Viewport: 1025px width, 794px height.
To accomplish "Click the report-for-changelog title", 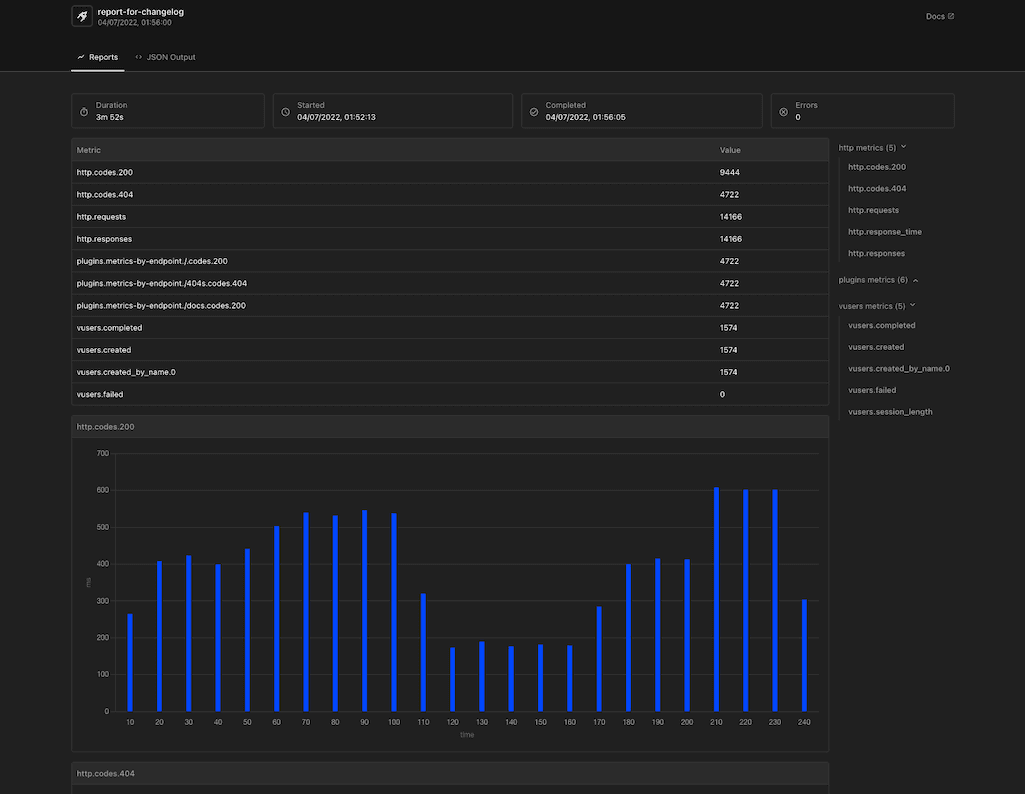I will click(140, 12).
